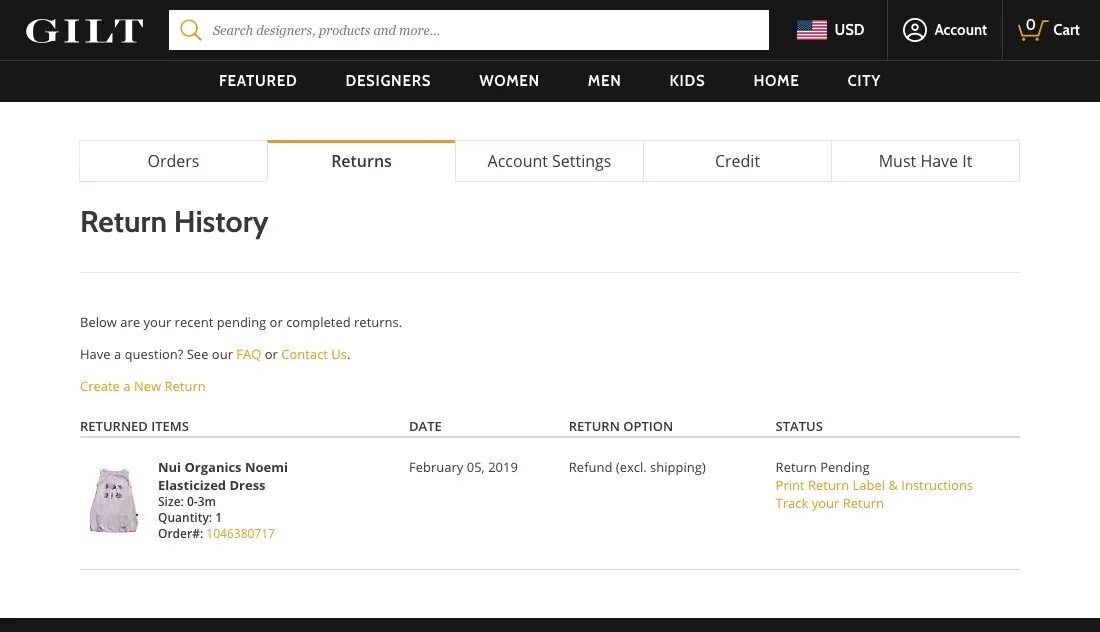Open the Cart label in header

coord(1066,30)
